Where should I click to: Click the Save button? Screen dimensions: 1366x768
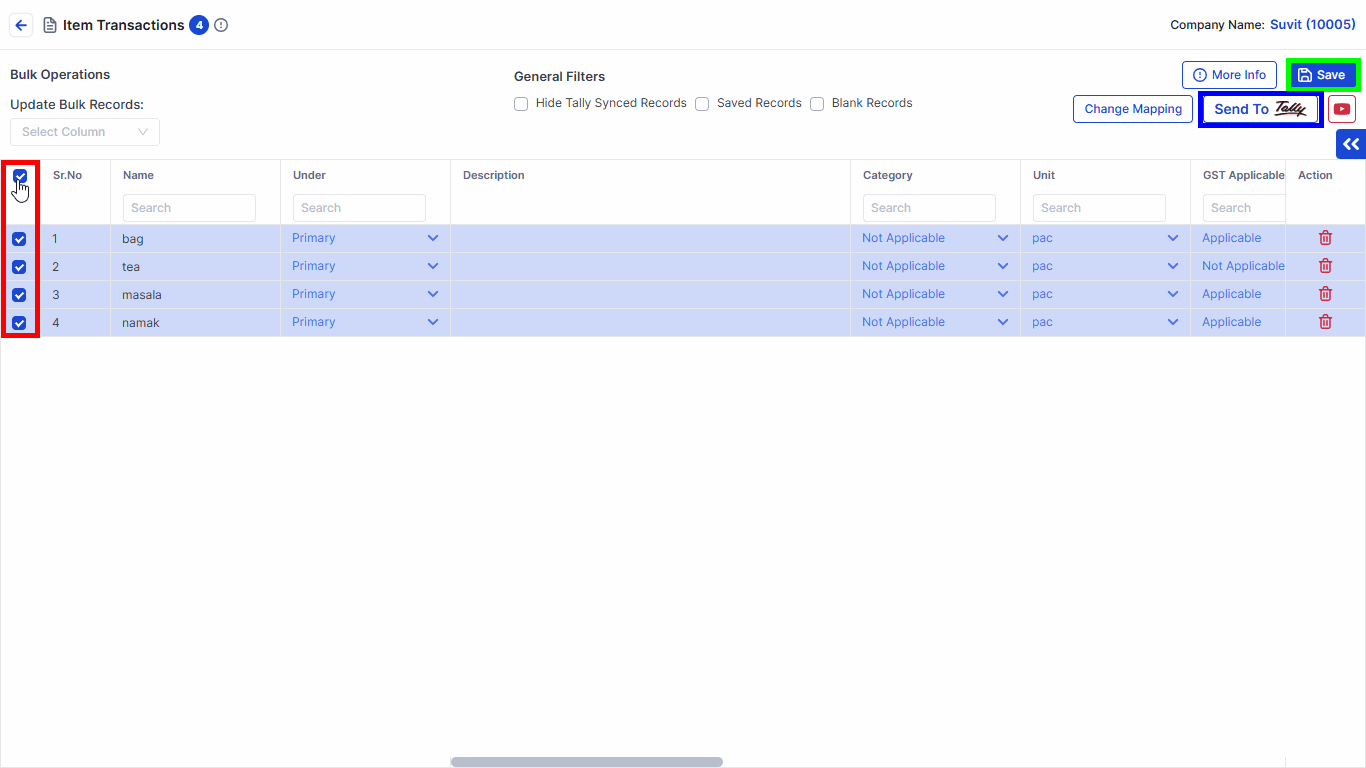[x=1322, y=75]
